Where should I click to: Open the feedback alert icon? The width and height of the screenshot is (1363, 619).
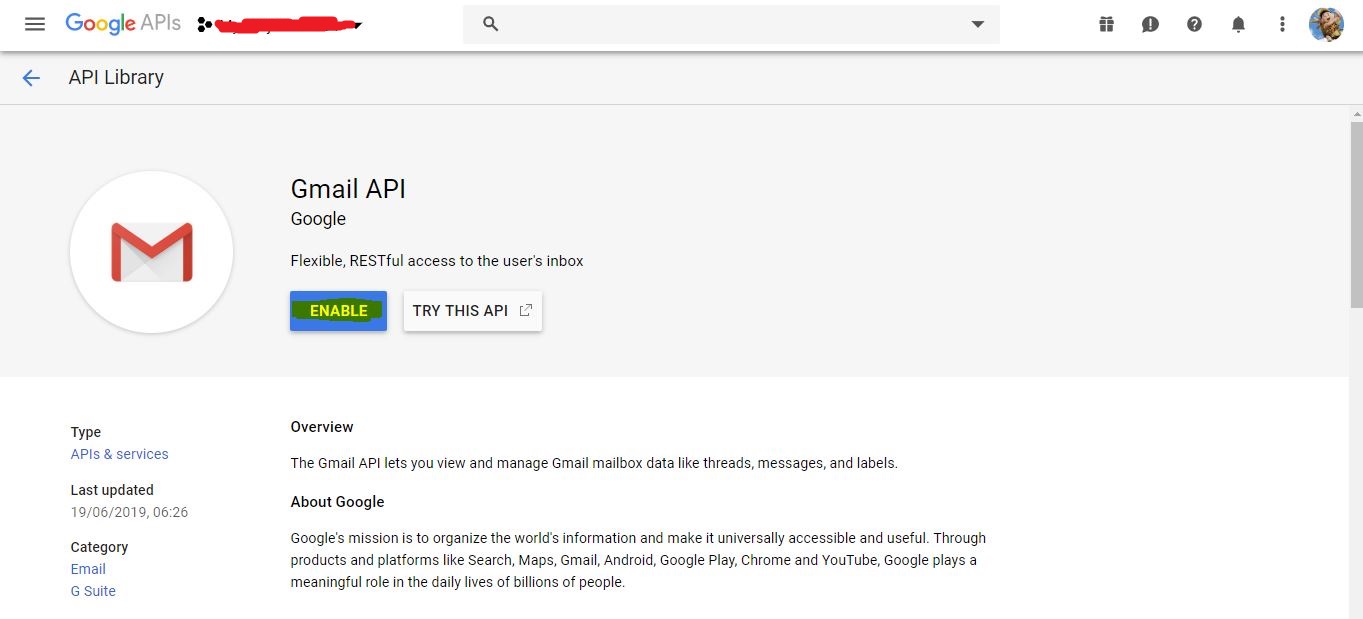(x=1150, y=24)
